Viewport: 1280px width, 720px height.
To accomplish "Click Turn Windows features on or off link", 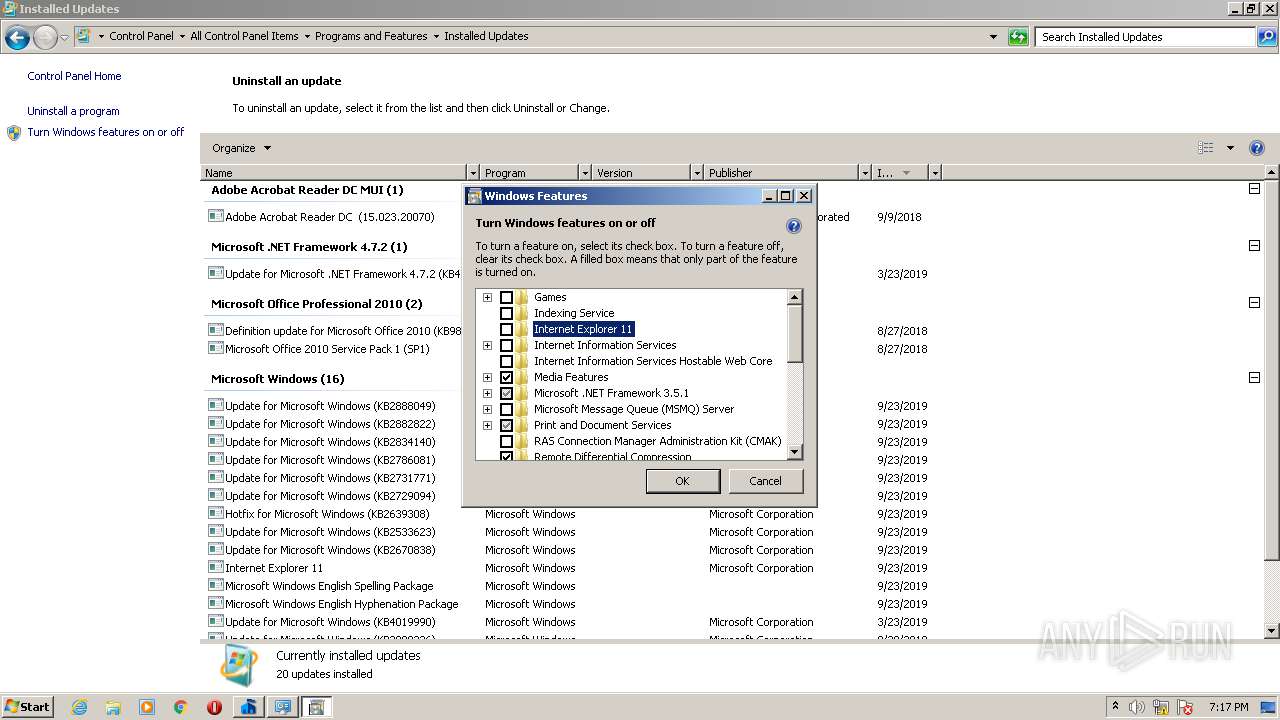I will click(106, 132).
